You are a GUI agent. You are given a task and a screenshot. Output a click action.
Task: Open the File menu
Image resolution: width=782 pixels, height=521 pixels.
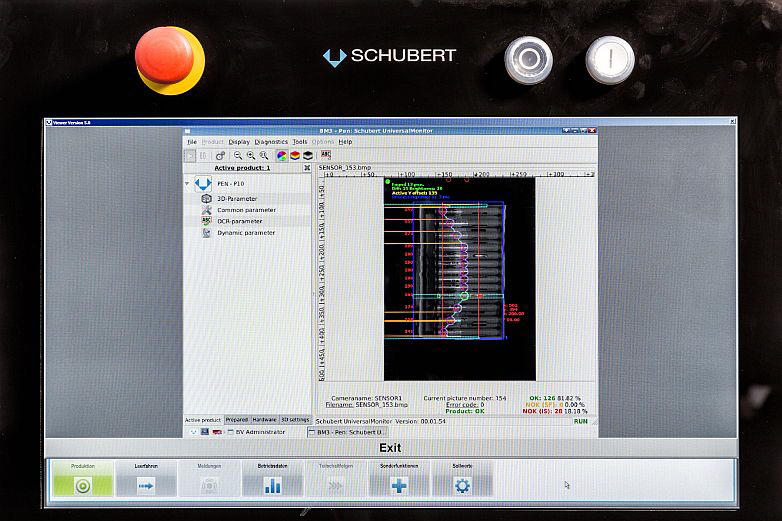pyautogui.click(x=192, y=142)
